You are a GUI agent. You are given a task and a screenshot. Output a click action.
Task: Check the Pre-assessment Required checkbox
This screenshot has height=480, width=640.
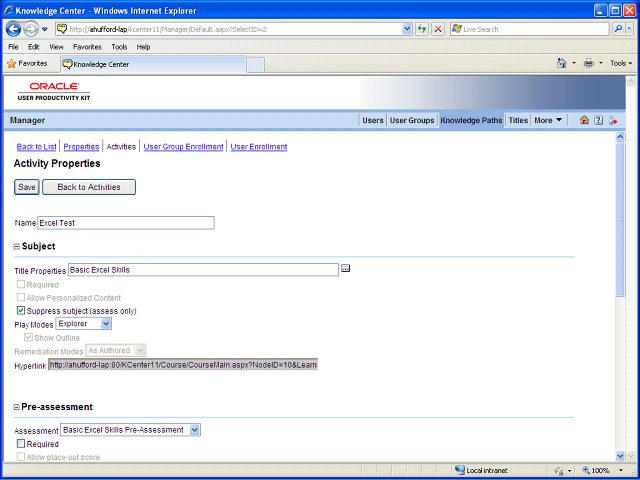point(21,444)
